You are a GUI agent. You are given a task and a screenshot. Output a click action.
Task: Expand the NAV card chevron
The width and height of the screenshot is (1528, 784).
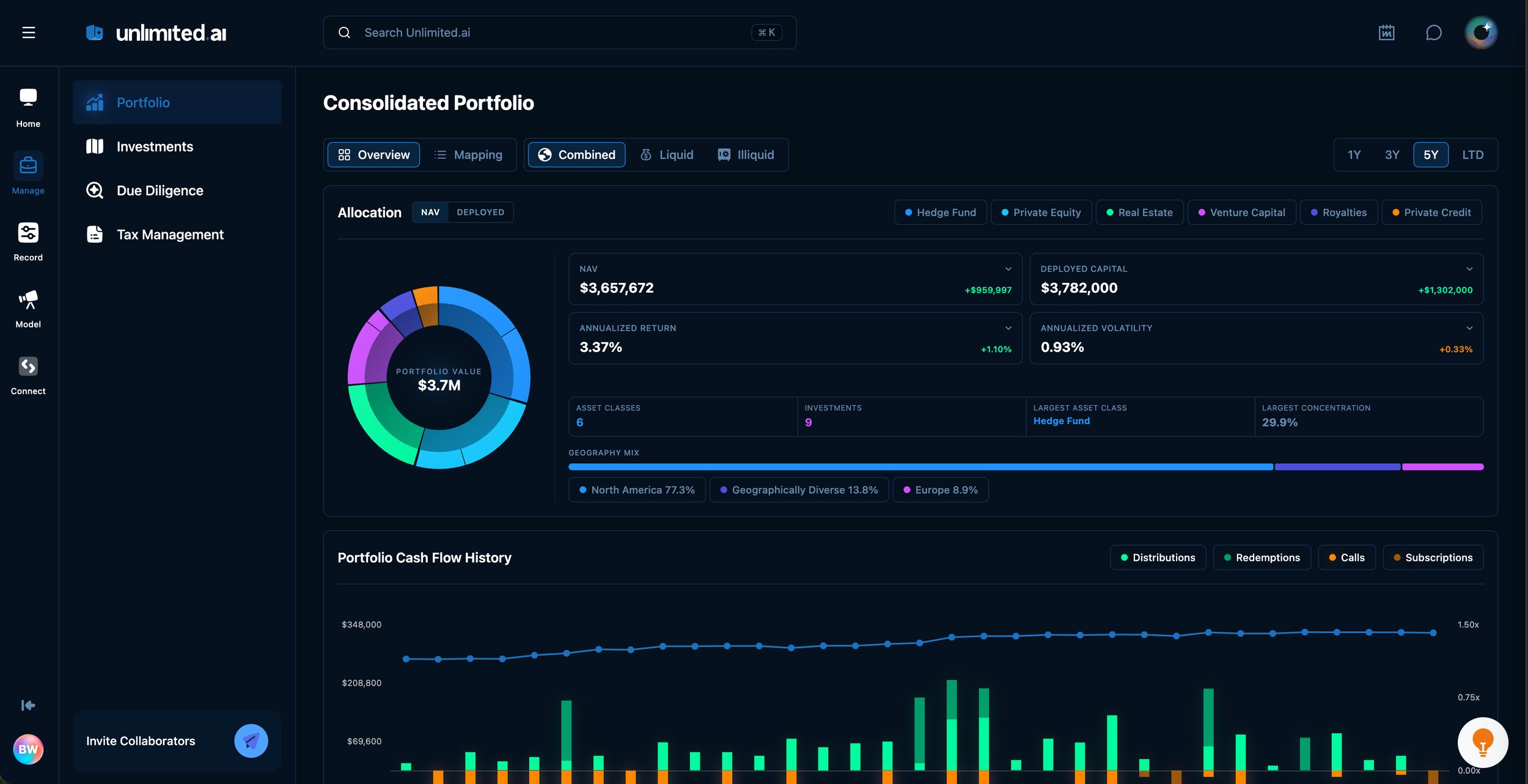click(x=1008, y=269)
